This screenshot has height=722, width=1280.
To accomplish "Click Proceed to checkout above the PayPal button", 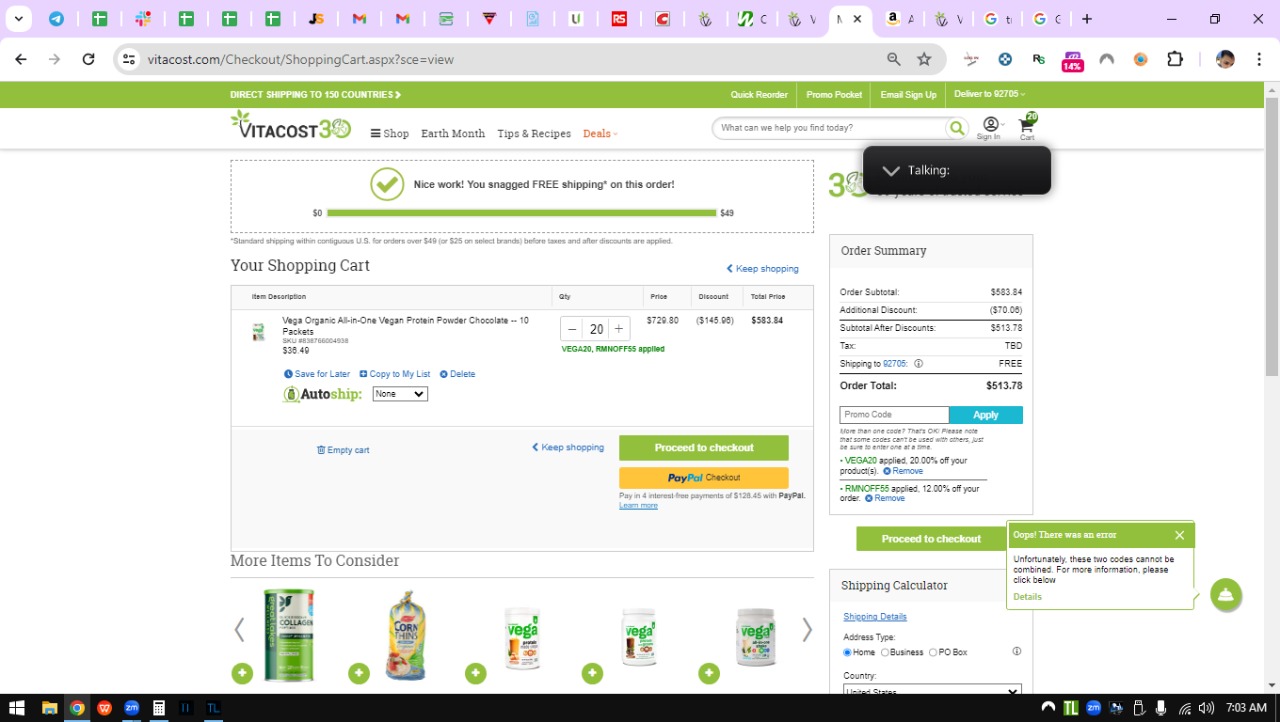I will pyautogui.click(x=704, y=448).
